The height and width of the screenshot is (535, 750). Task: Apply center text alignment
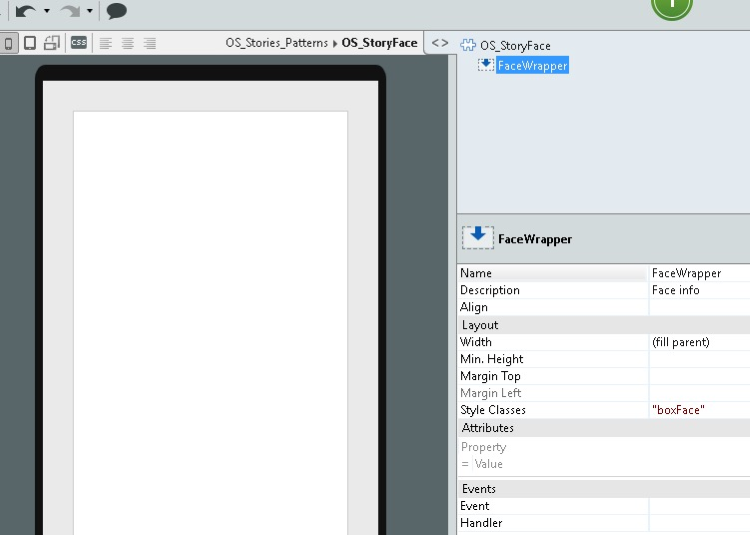click(127, 43)
